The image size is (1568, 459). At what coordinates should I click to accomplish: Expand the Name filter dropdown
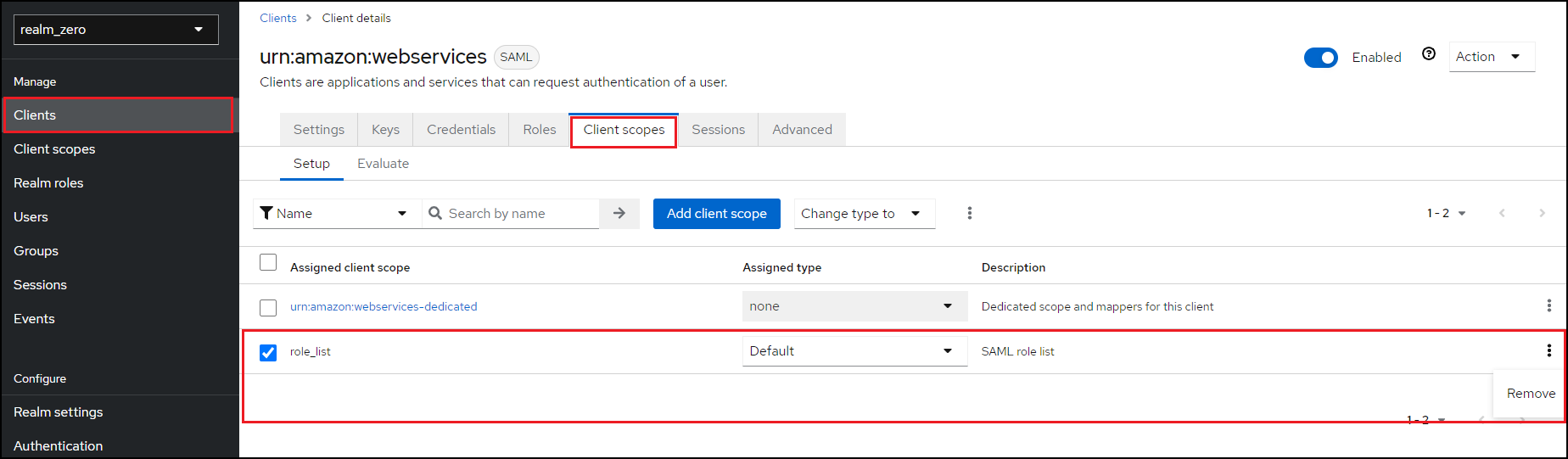(x=338, y=213)
